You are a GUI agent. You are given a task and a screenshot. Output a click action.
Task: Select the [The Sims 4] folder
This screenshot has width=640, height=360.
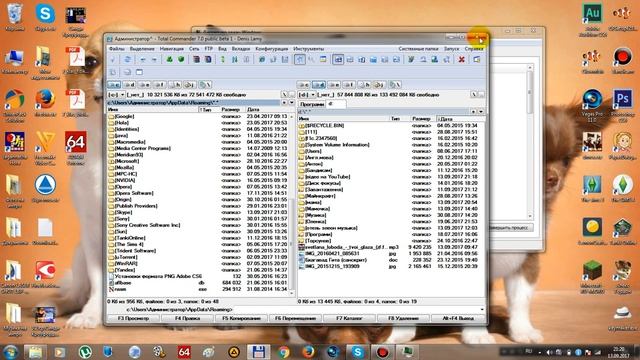(129, 244)
